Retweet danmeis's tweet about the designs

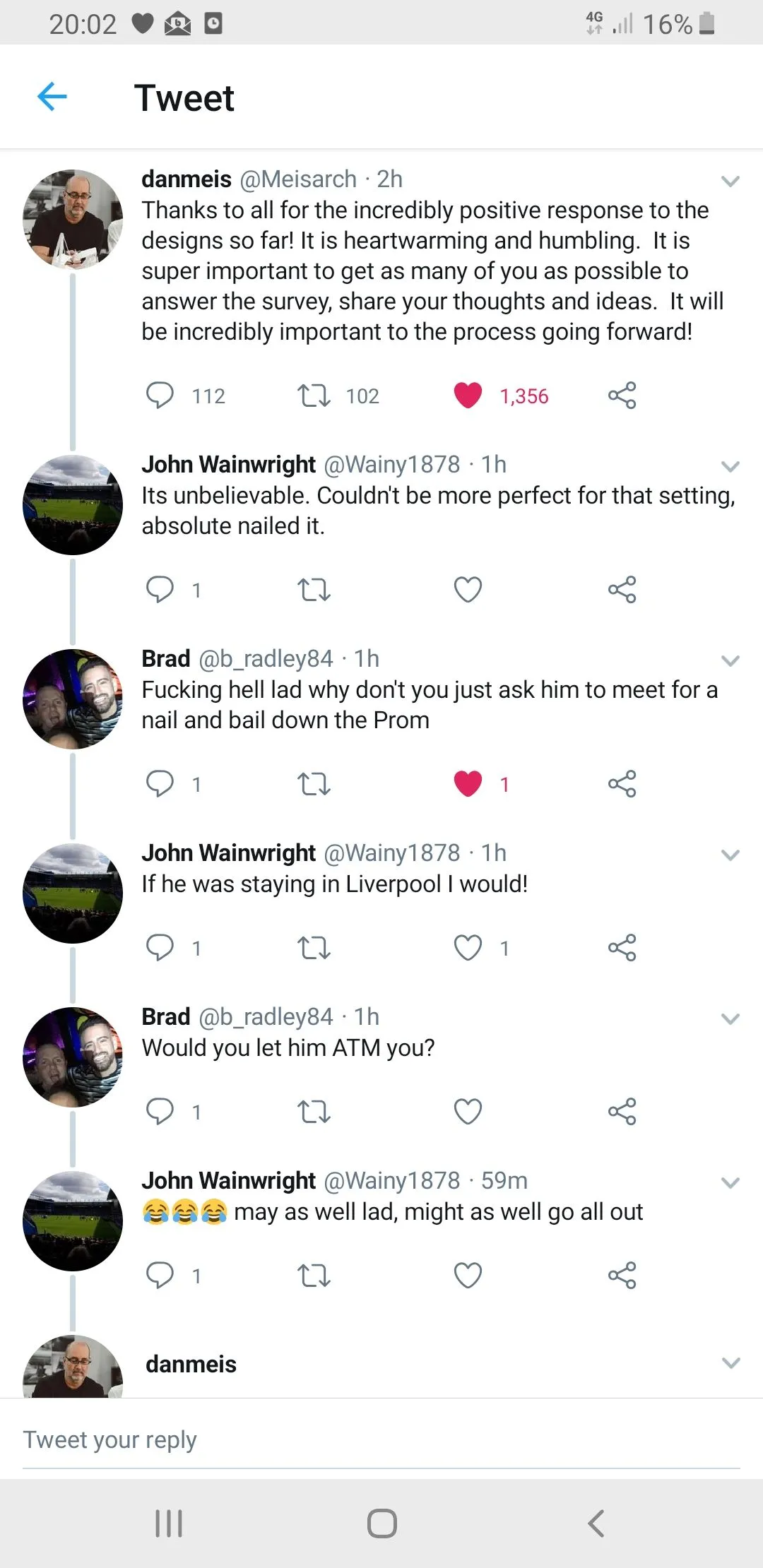pos(314,396)
